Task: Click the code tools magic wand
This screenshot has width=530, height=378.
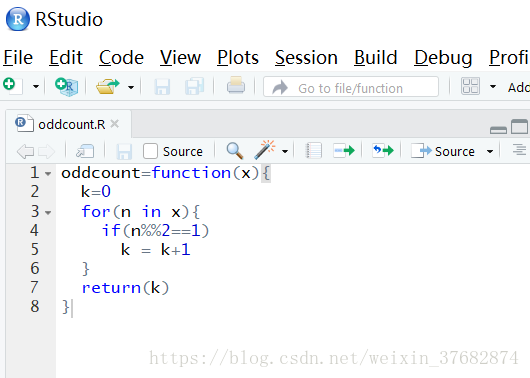Action: click(265, 150)
